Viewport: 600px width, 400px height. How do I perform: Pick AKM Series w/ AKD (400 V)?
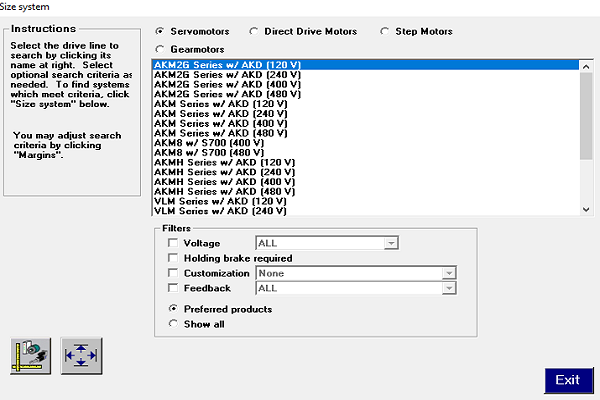[x=366, y=123]
